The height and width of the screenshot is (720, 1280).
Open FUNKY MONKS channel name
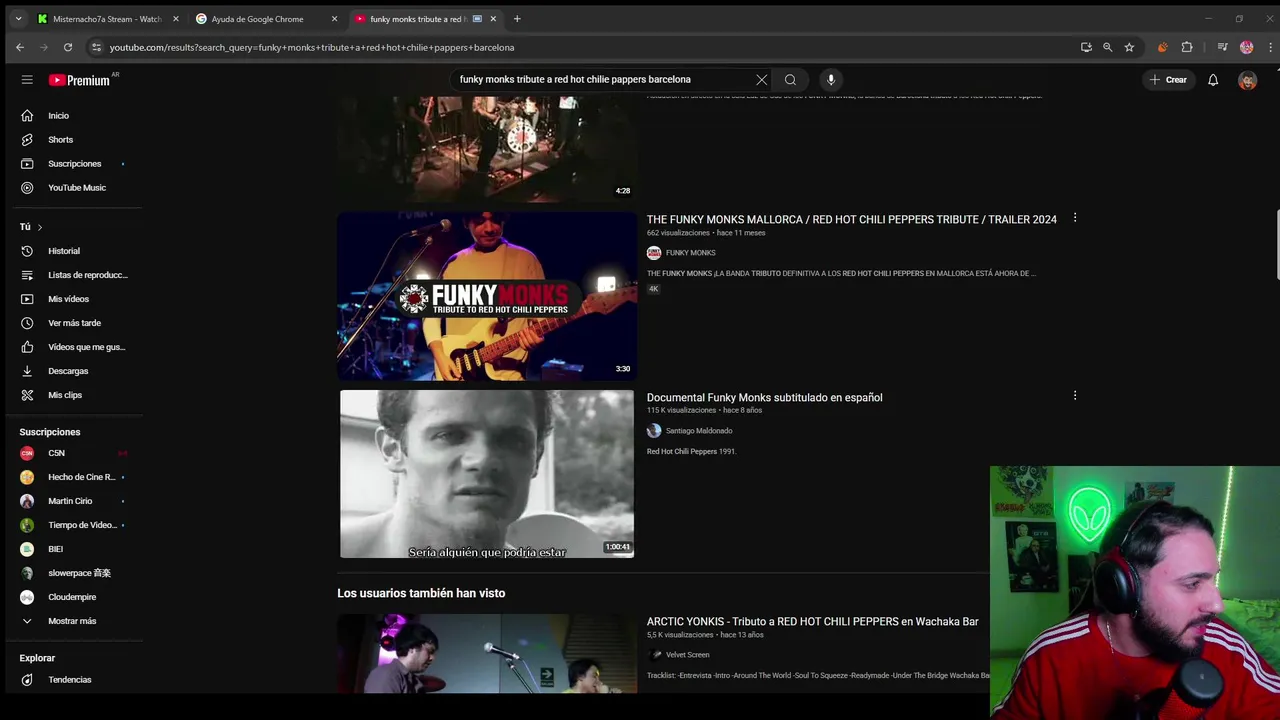[690, 253]
